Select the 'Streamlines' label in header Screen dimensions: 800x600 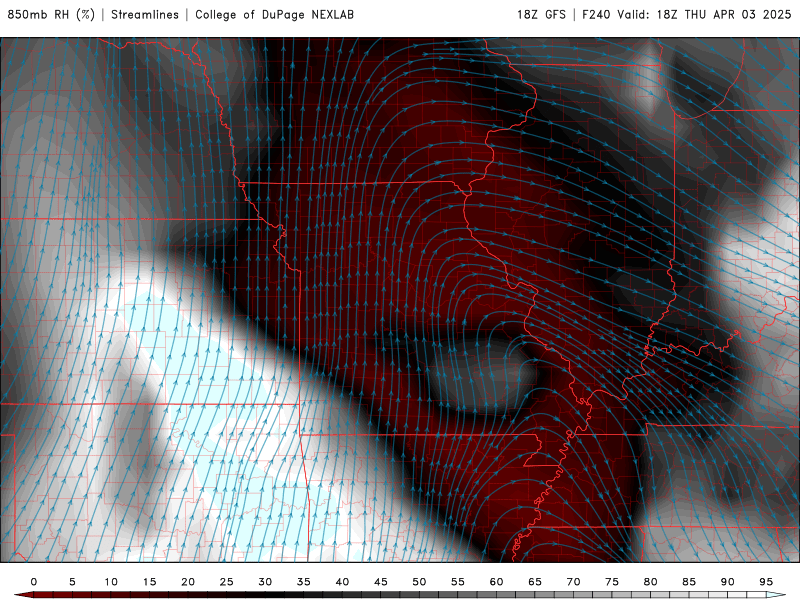click(145, 15)
